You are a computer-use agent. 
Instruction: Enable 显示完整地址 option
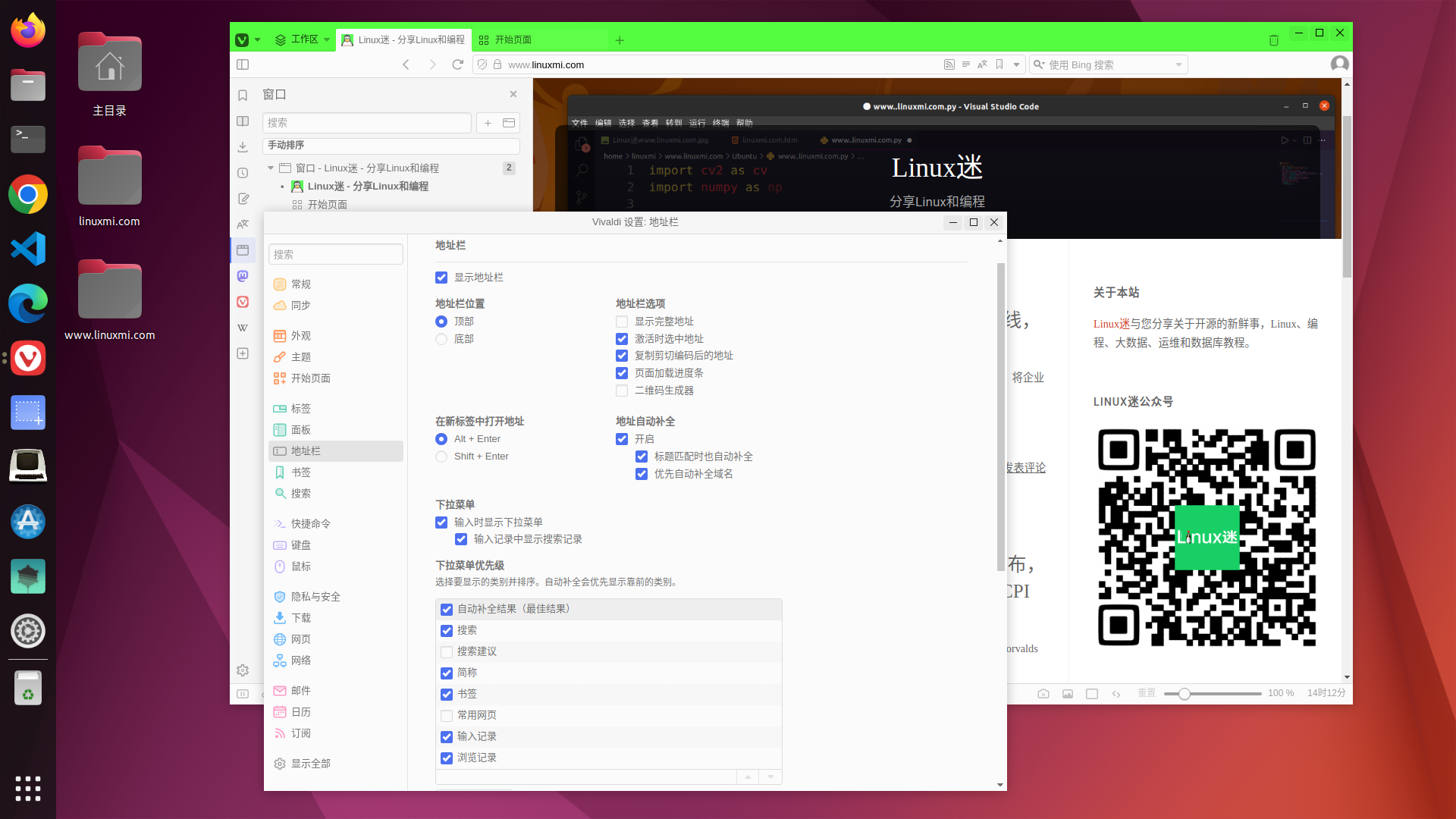click(622, 322)
